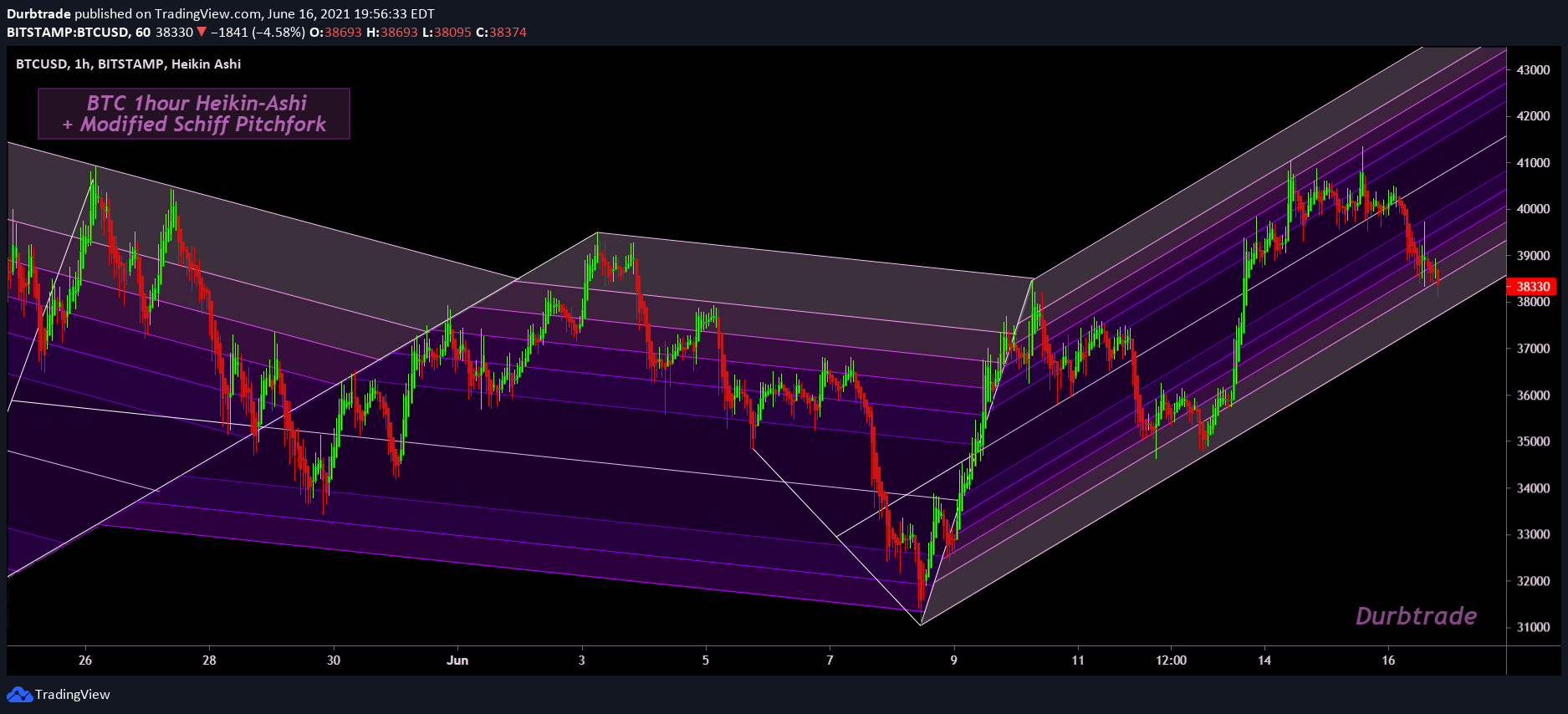1568x714 pixels.
Task: Click the Jun label on time axis
Action: (457, 660)
